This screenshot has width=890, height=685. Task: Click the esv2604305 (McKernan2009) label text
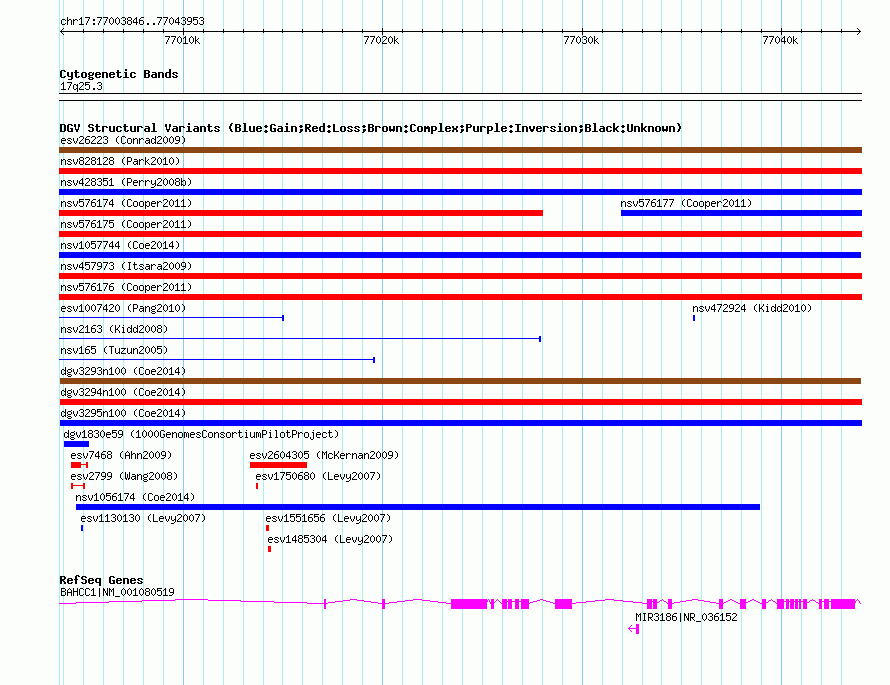pyautogui.click(x=324, y=455)
